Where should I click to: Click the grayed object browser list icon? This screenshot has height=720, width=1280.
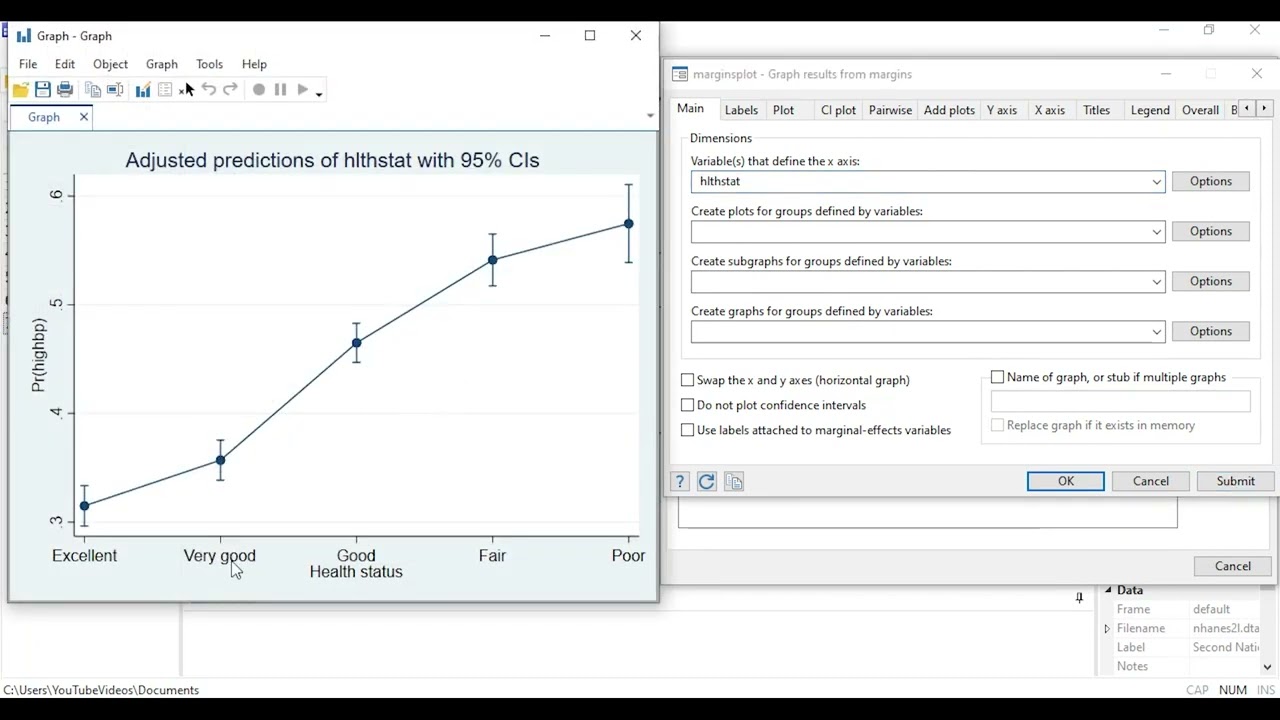click(x=165, y=90)
